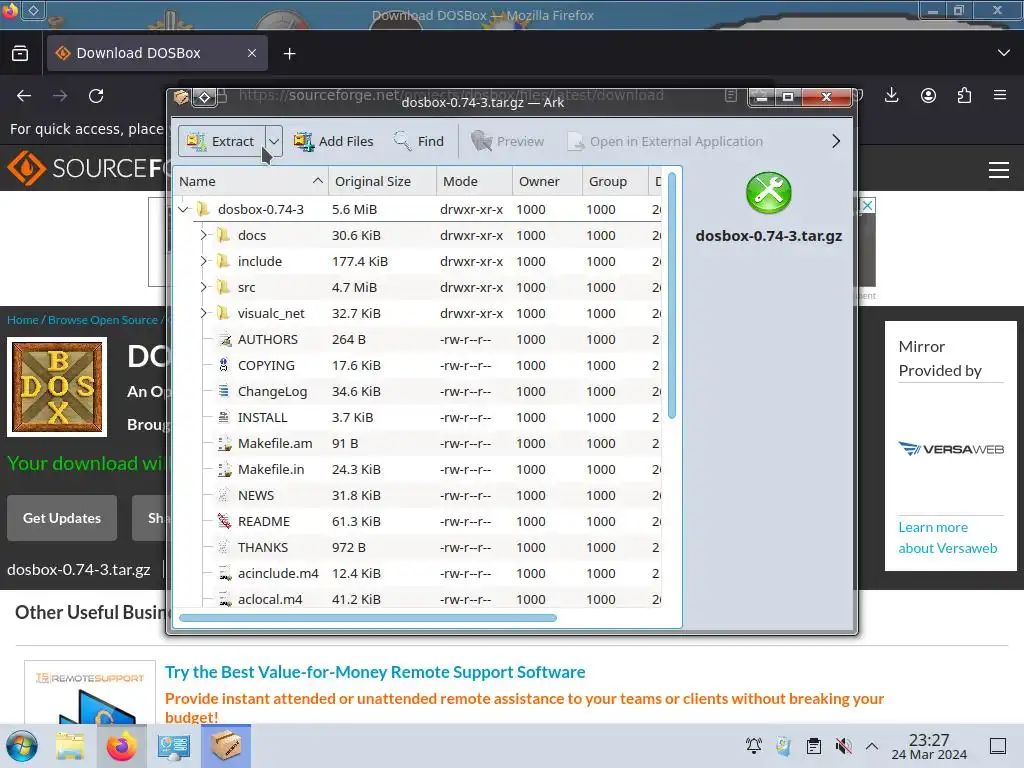Viewport: 1024px width, 768px height.
Task: Select the acinclude.m4 file icon
Action: click(x=225, y=573)
